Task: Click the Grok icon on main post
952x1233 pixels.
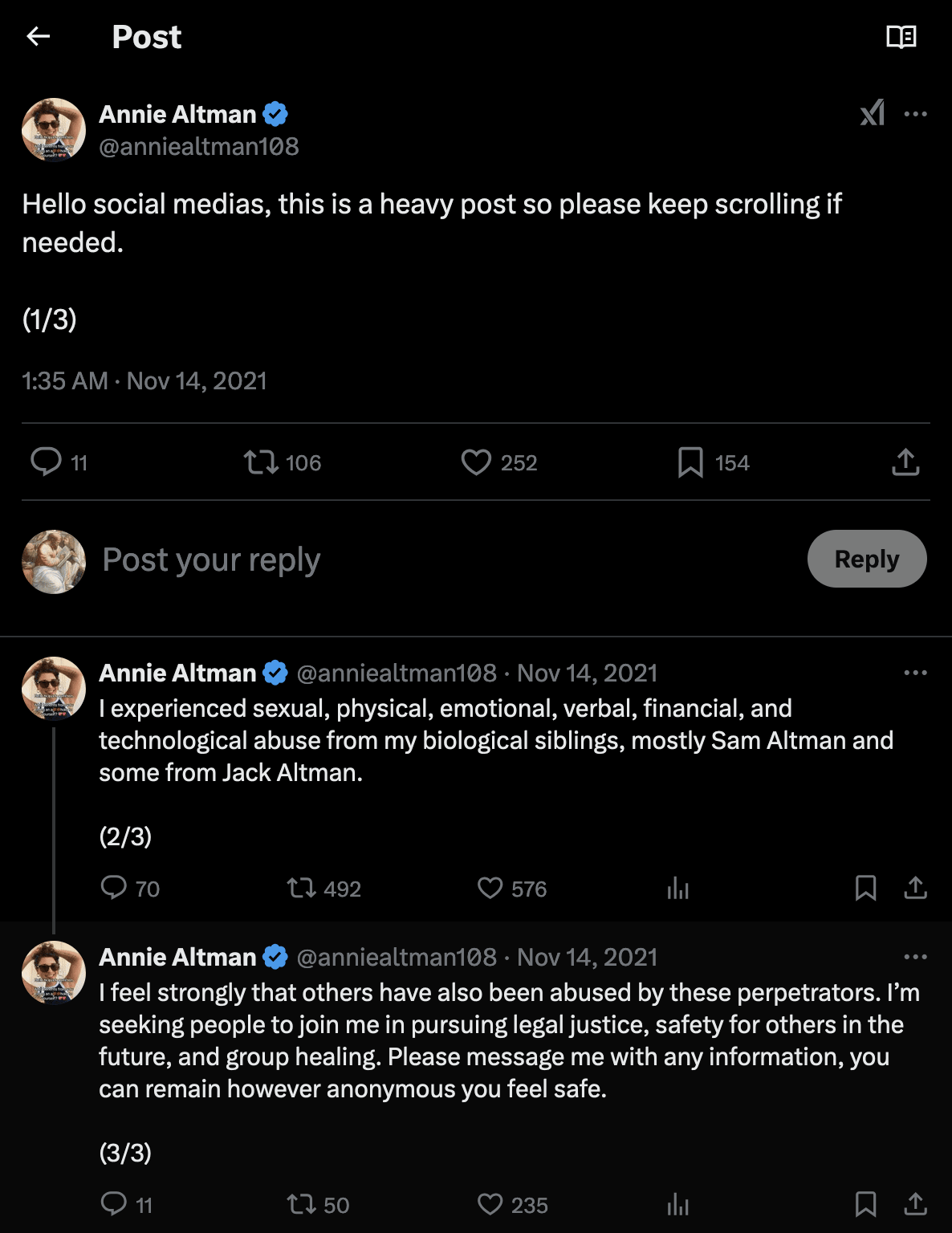Action: (x=873, y=113)
